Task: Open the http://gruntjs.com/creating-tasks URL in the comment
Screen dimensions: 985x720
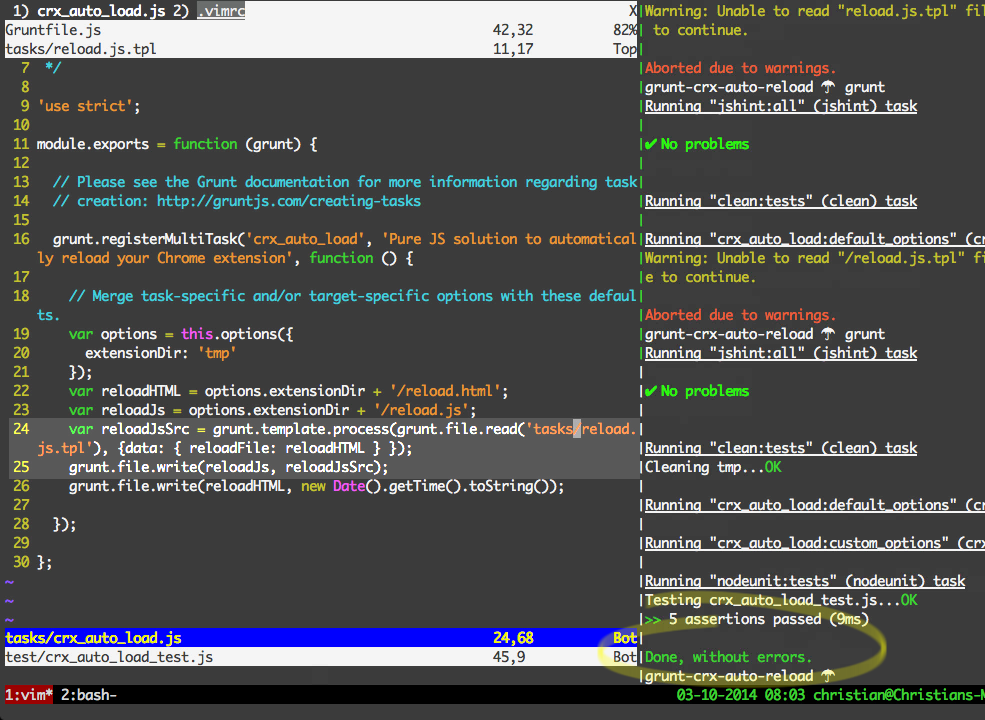Action: point(289,201)
